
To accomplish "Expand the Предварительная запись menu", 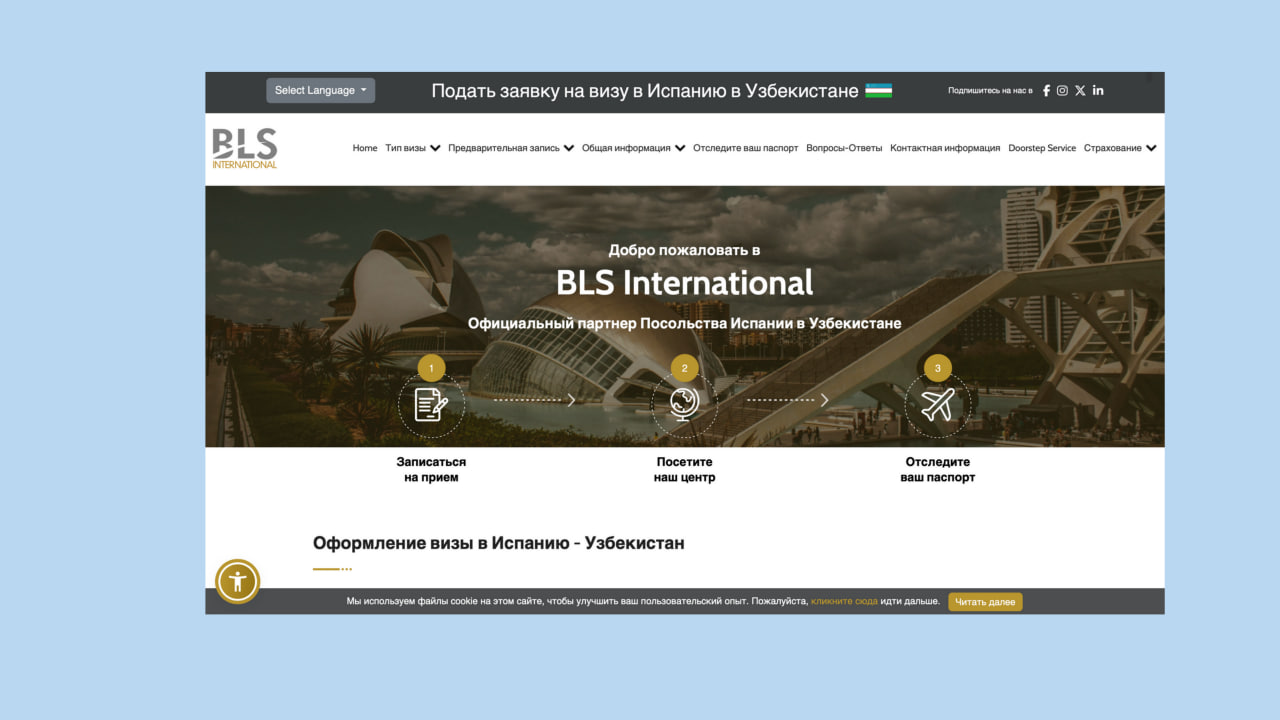I will (510, 148).
